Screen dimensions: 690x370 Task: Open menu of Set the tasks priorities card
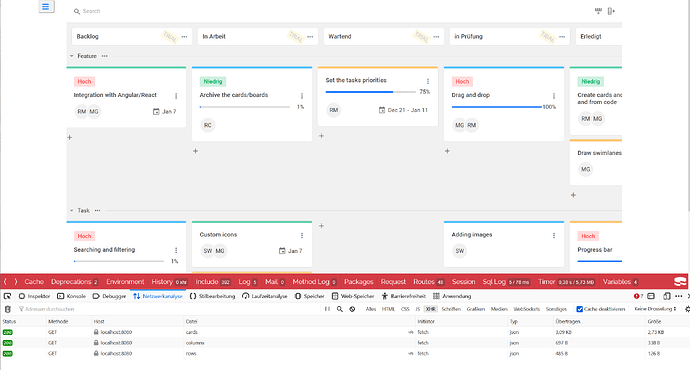tap(428, 81)
